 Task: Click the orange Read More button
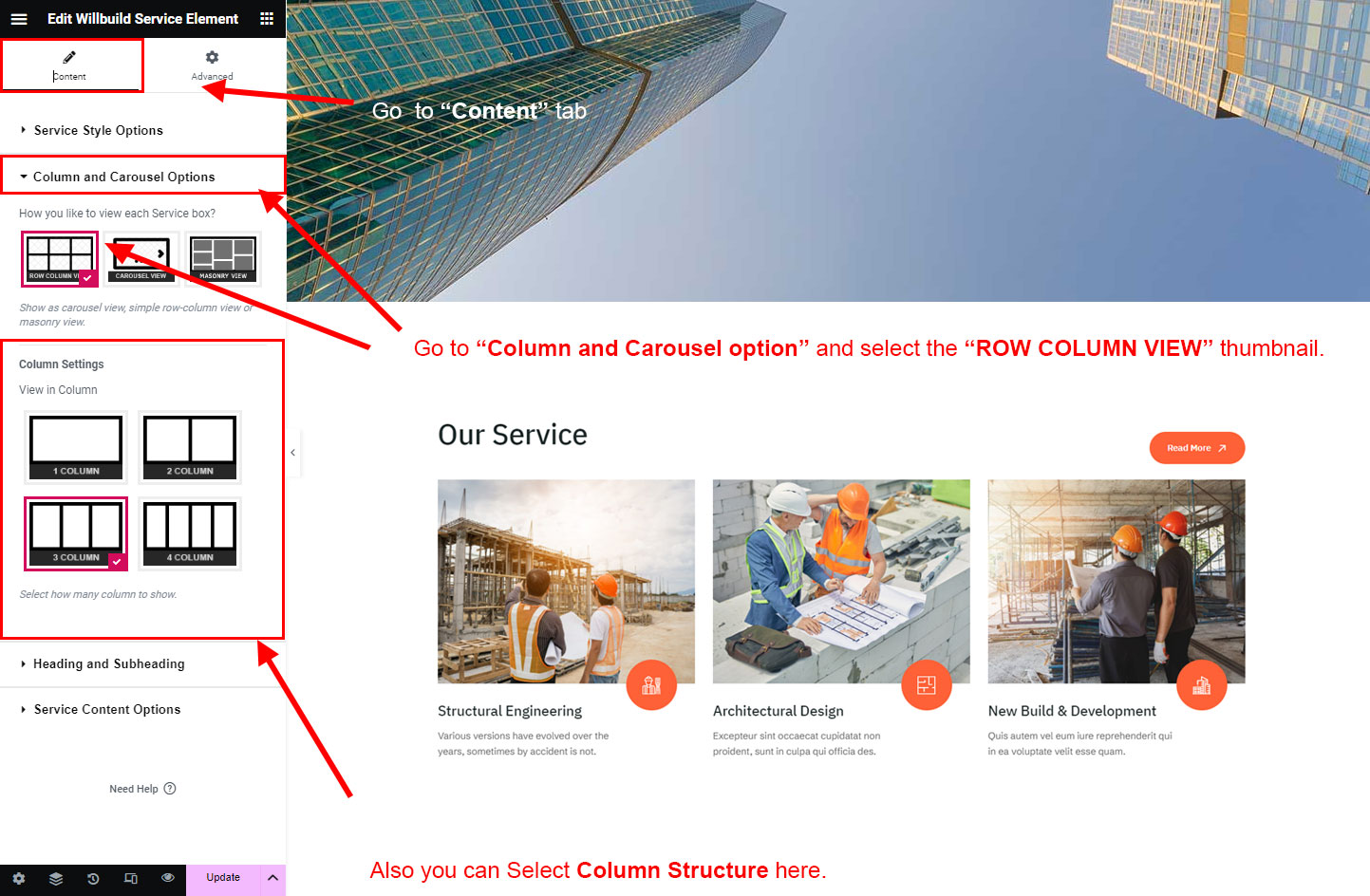coord(1196,448)
